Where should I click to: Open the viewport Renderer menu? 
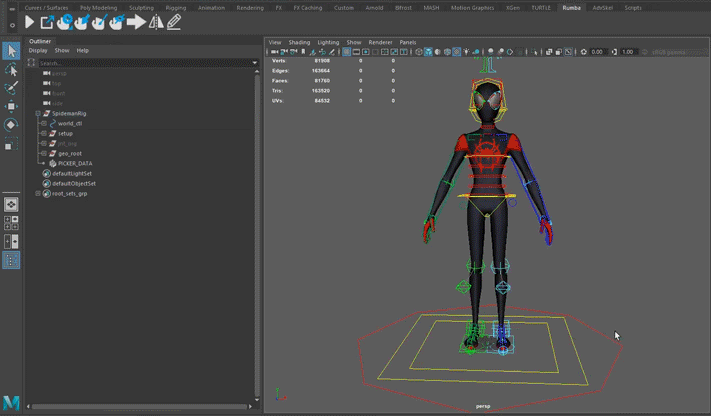(380, 42)
